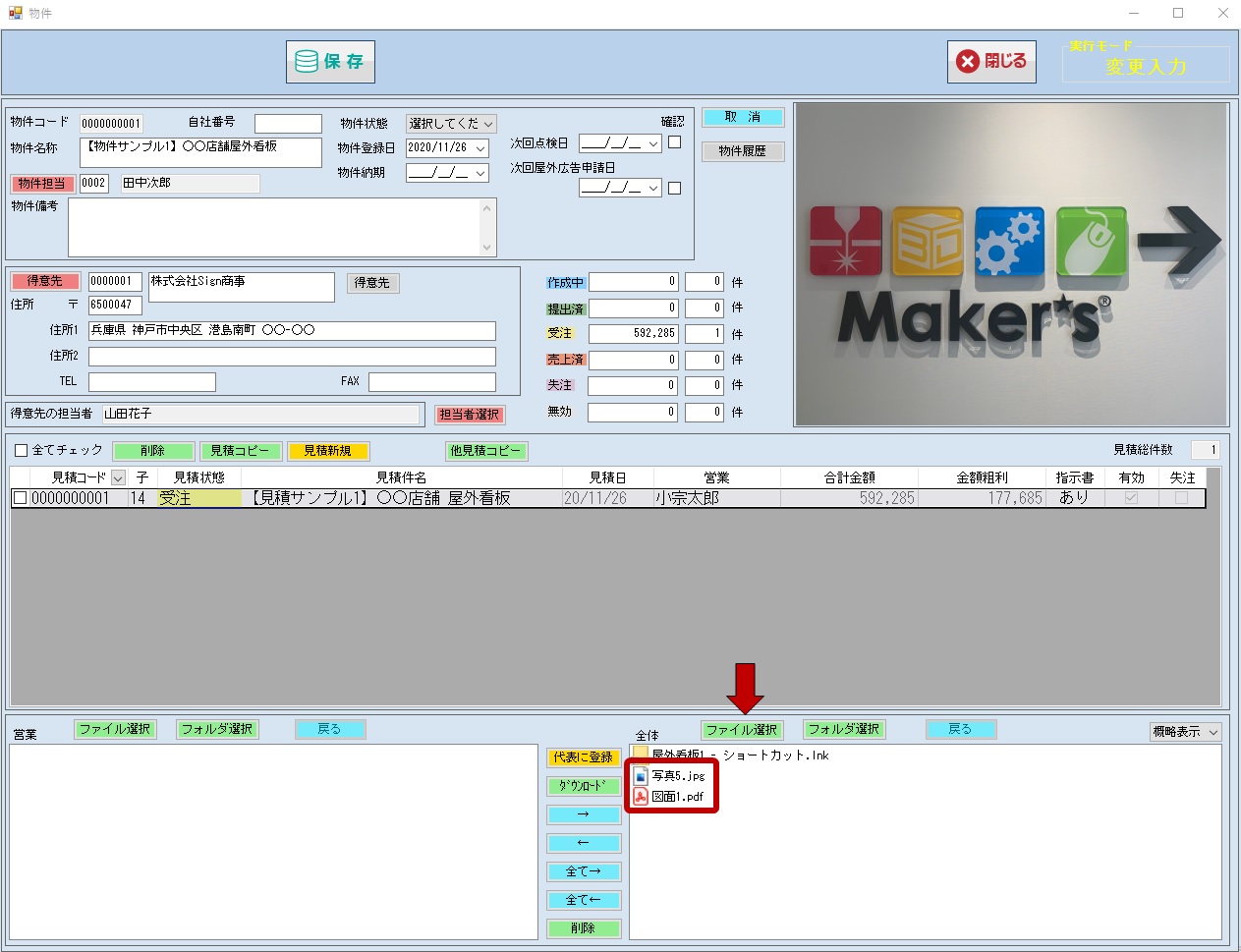Click the 取消 button

743,117
